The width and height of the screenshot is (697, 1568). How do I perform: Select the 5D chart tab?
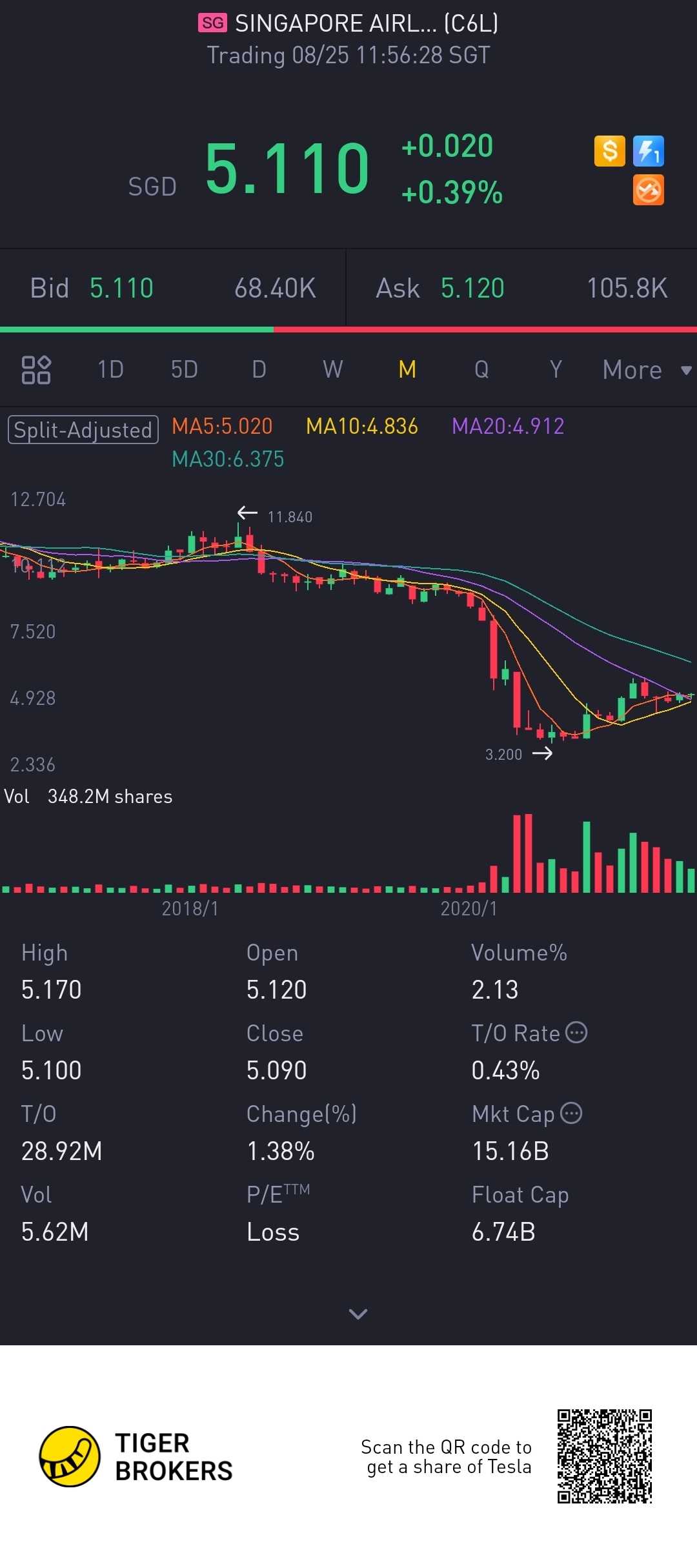(x=184, y=370)
